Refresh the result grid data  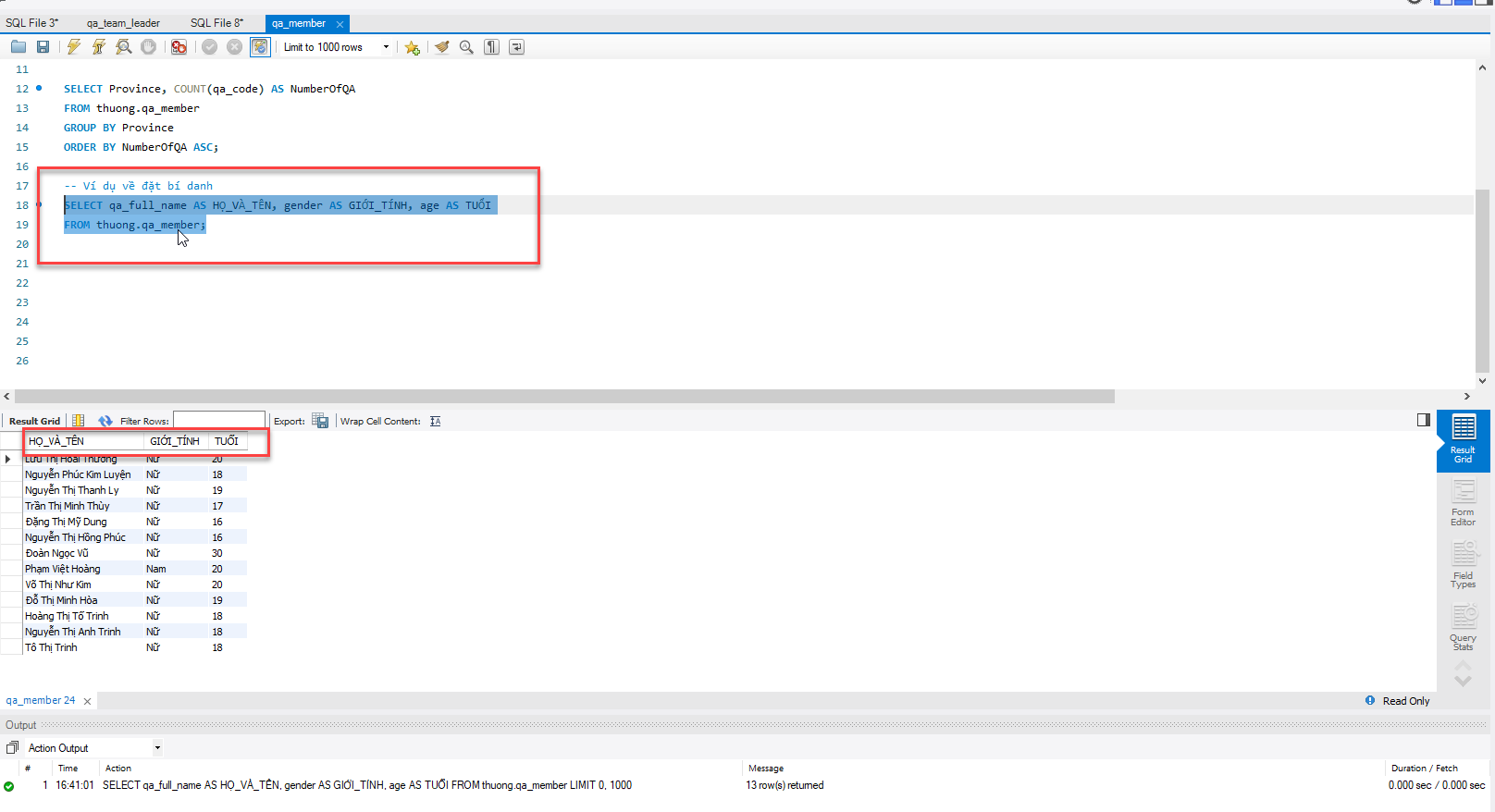point(105,421)
